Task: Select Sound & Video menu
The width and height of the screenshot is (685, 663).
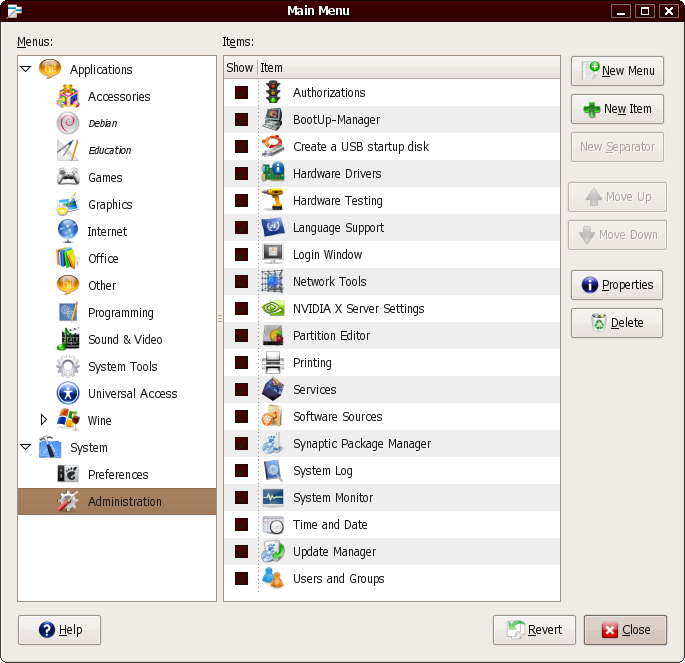Action: click(125, 339)
